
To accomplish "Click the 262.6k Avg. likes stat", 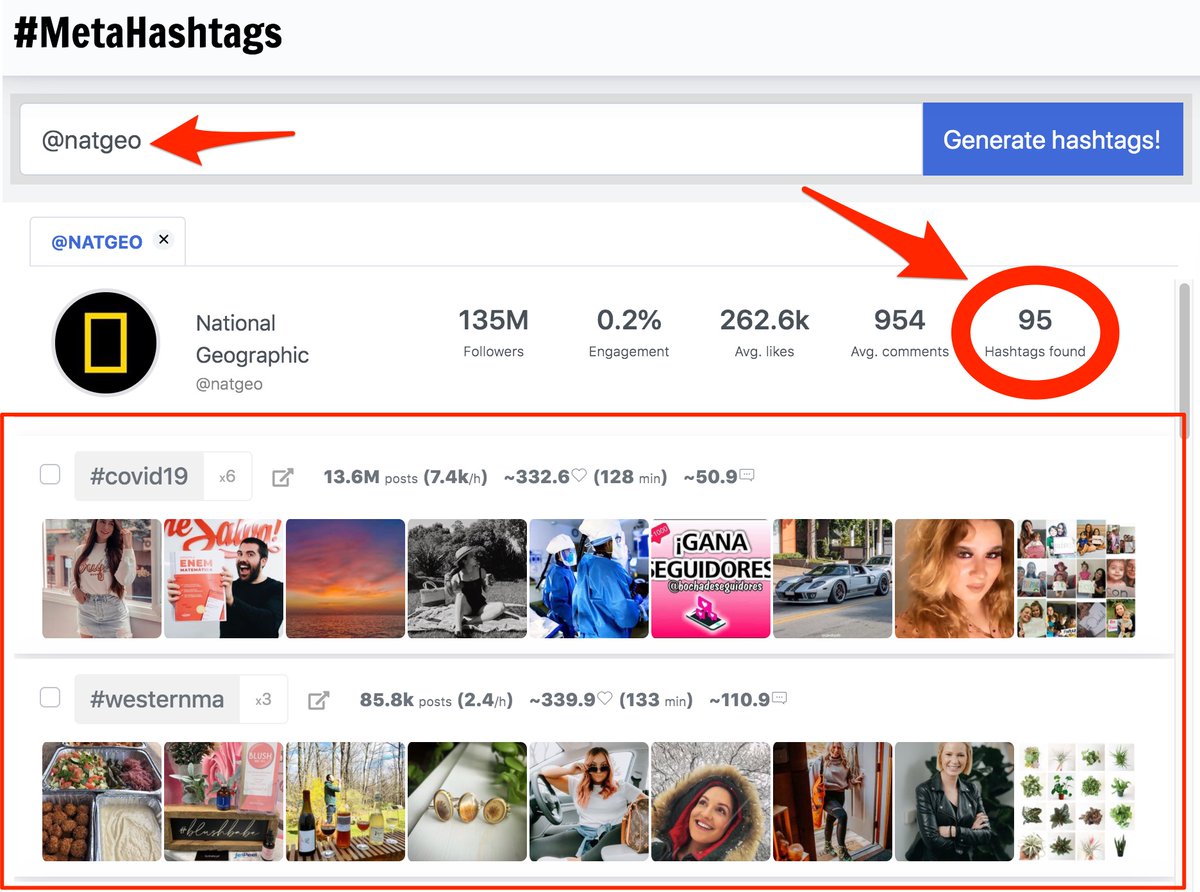I will 765,332.
